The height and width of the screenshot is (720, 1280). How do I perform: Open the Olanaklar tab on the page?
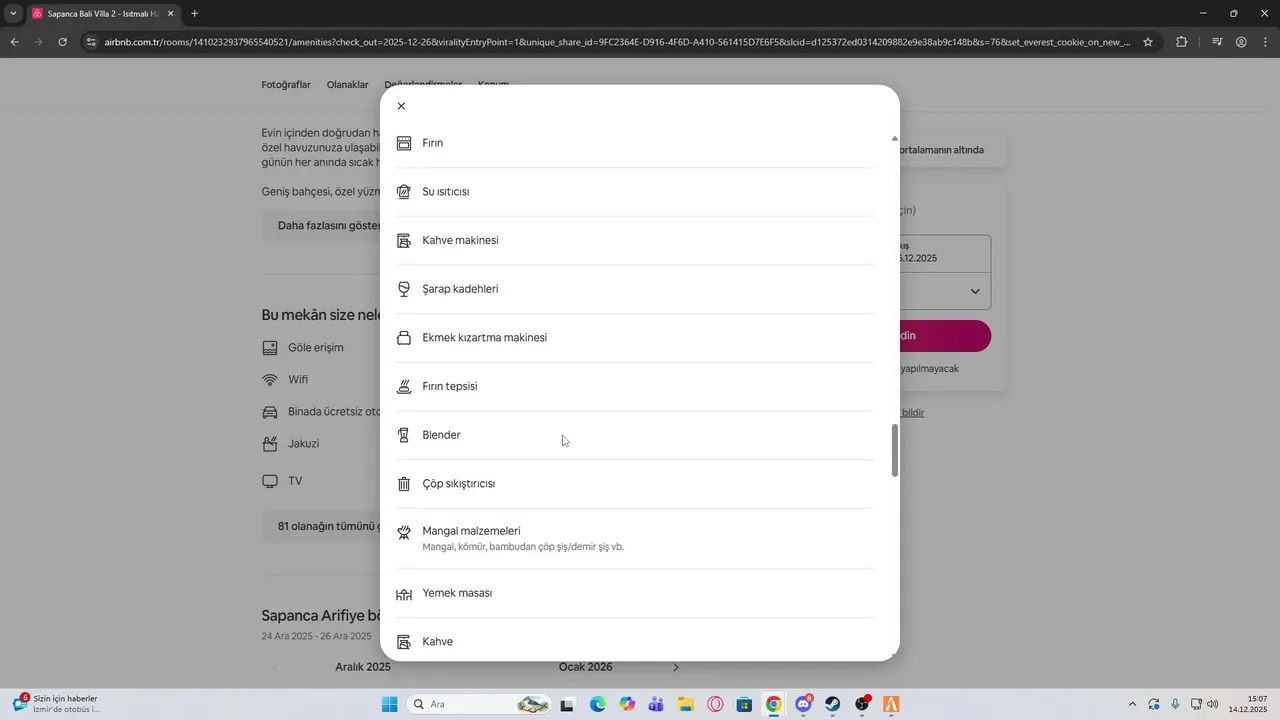coord(348,85)
